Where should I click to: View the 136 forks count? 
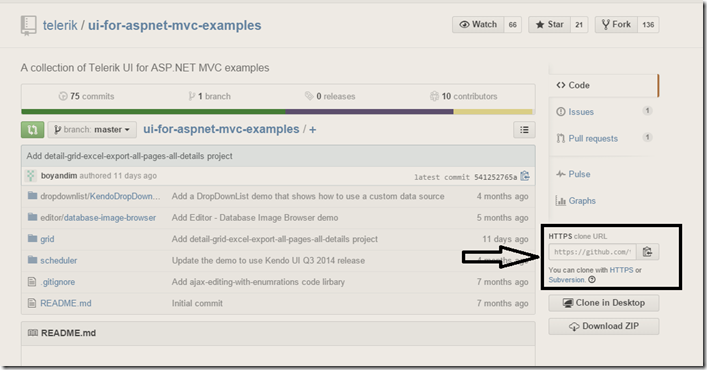[648, 25]
